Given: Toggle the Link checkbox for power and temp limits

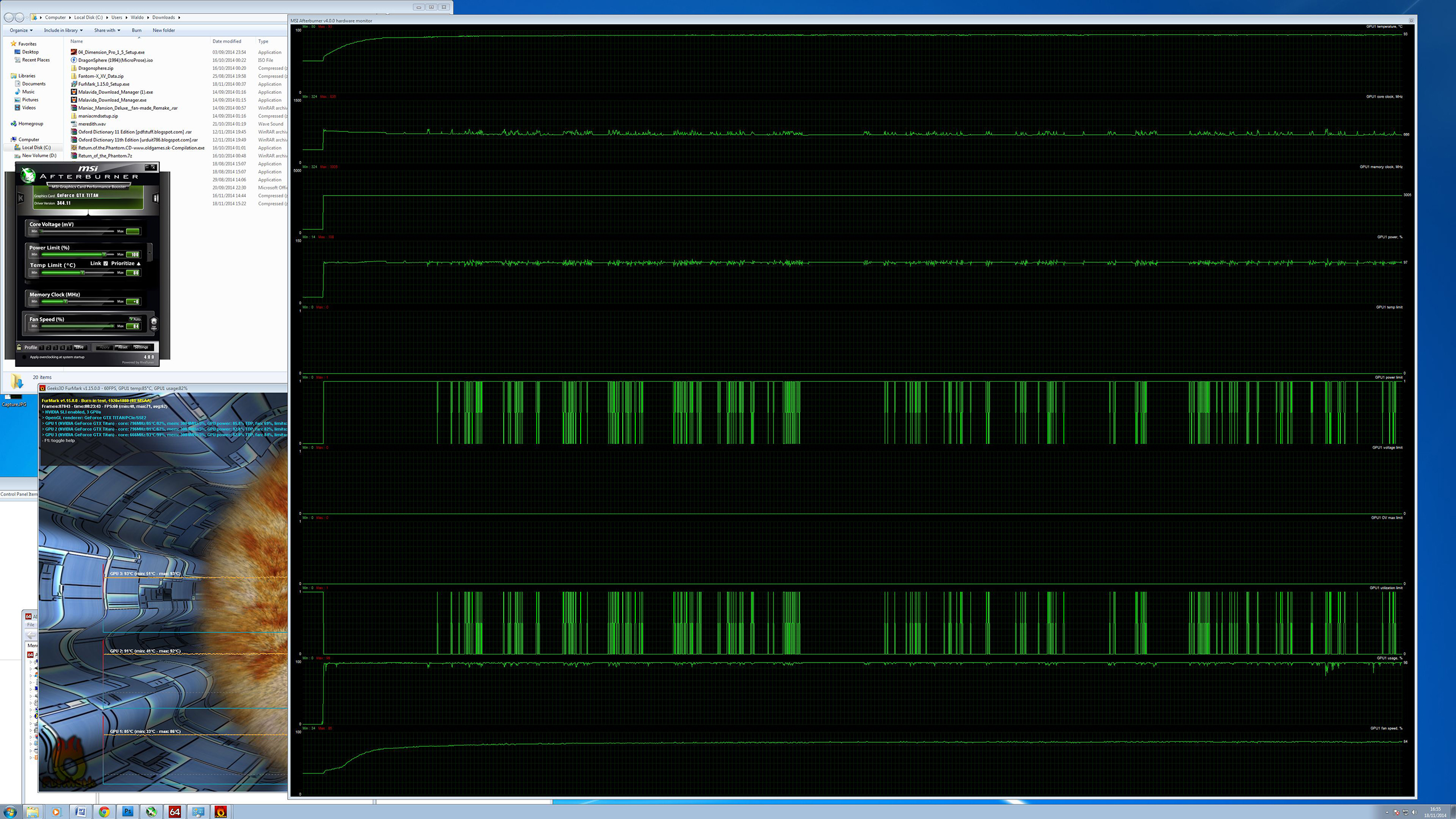Looking at the screenshot, I should pyautogui.click(x=106, y=263).
